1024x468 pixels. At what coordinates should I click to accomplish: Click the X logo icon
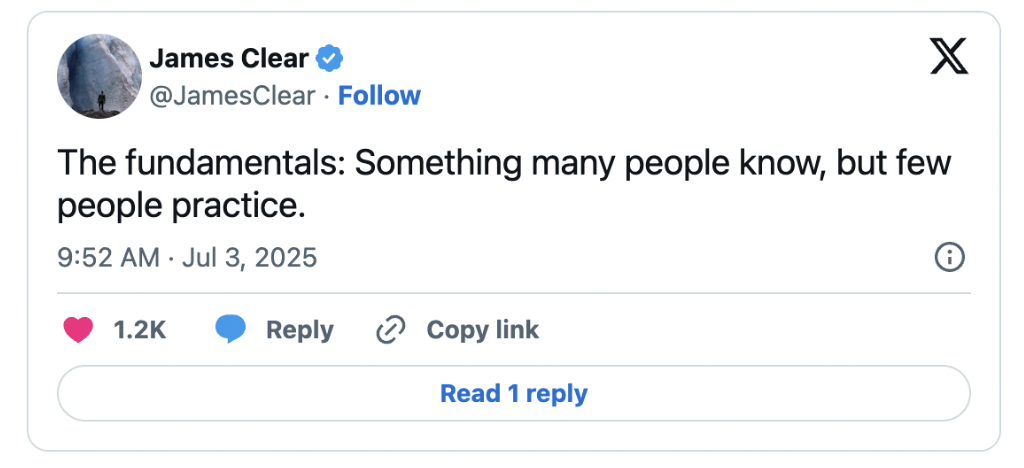click(948, 59)
